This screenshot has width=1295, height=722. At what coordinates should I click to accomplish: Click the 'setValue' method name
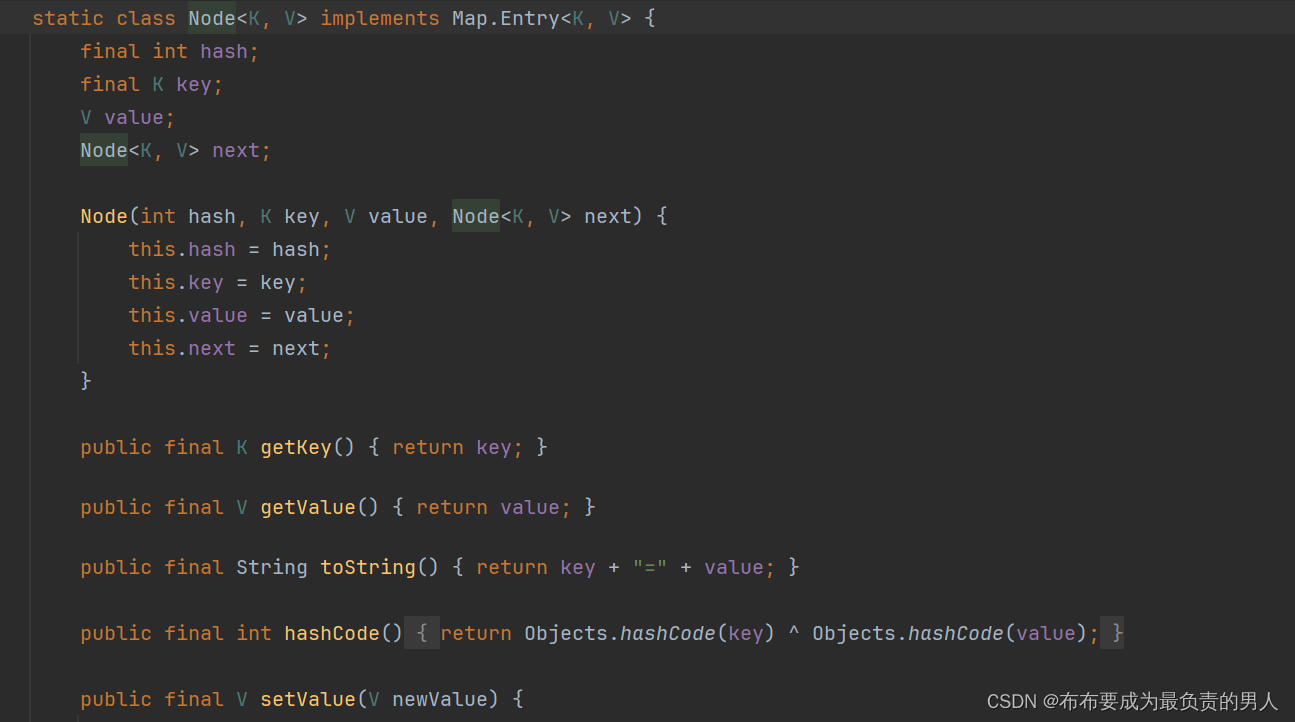[x=308, y=699]
